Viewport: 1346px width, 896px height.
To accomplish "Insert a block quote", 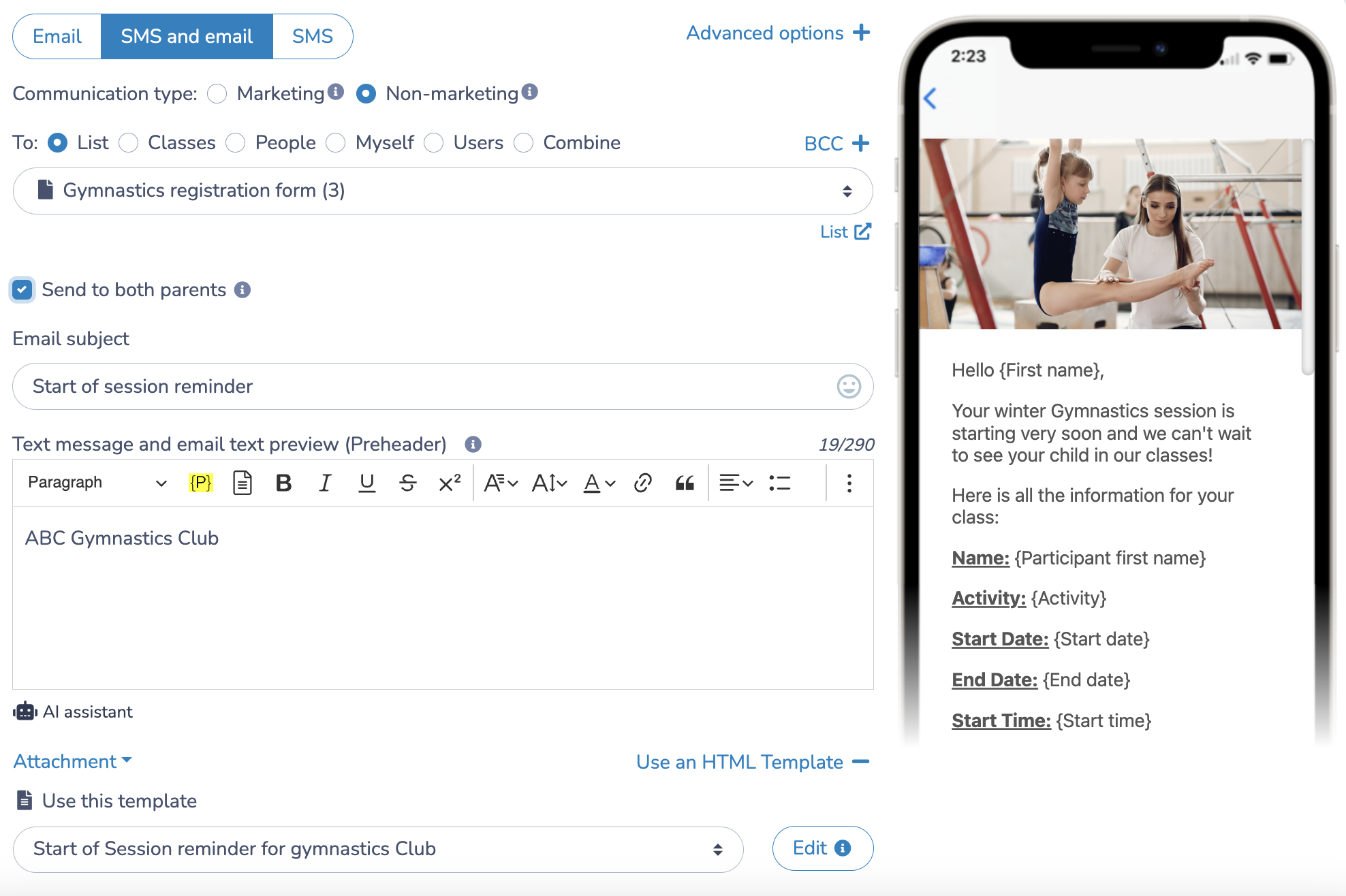I will tap(685, 483).
